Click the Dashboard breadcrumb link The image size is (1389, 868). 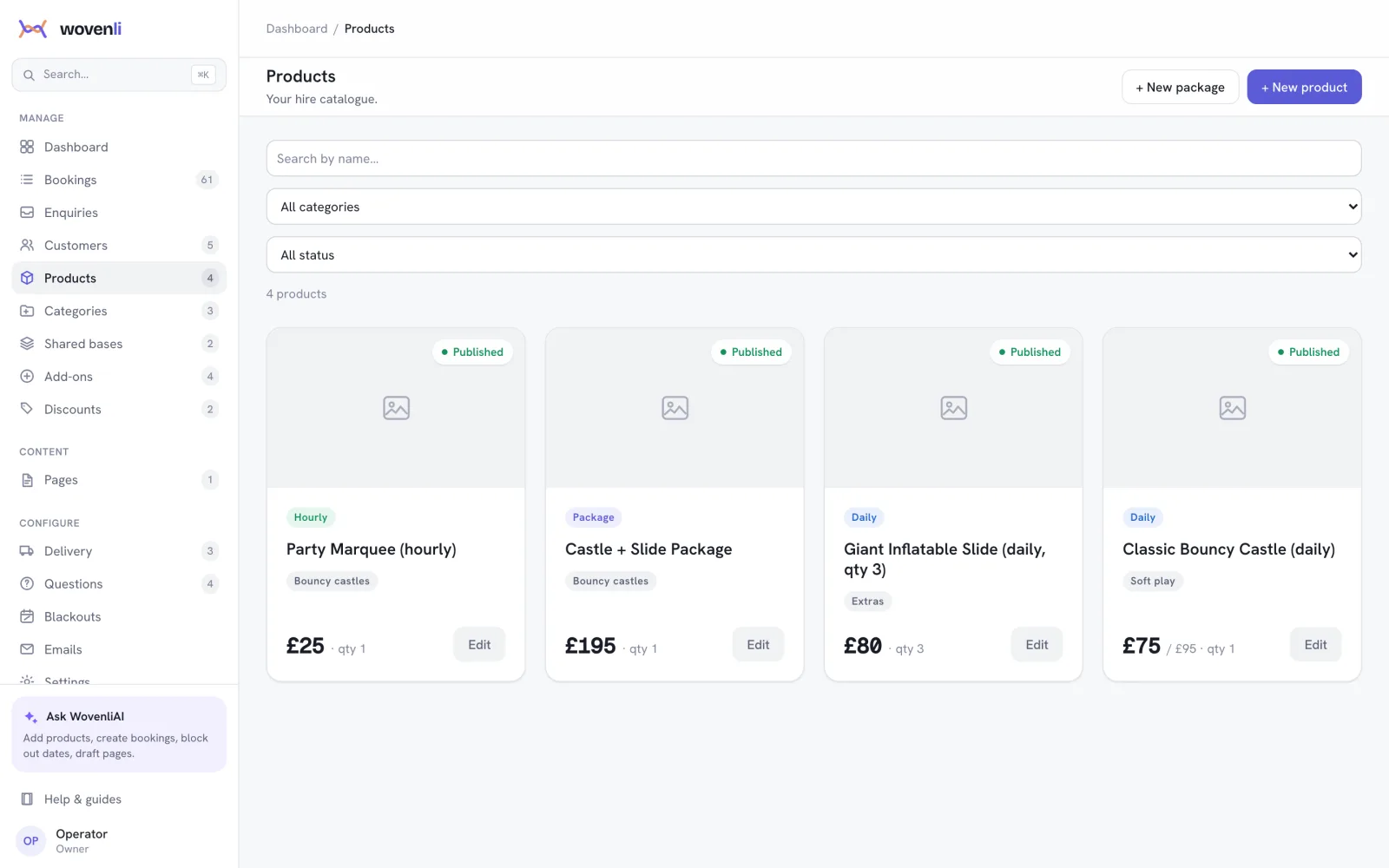(297, 29)
